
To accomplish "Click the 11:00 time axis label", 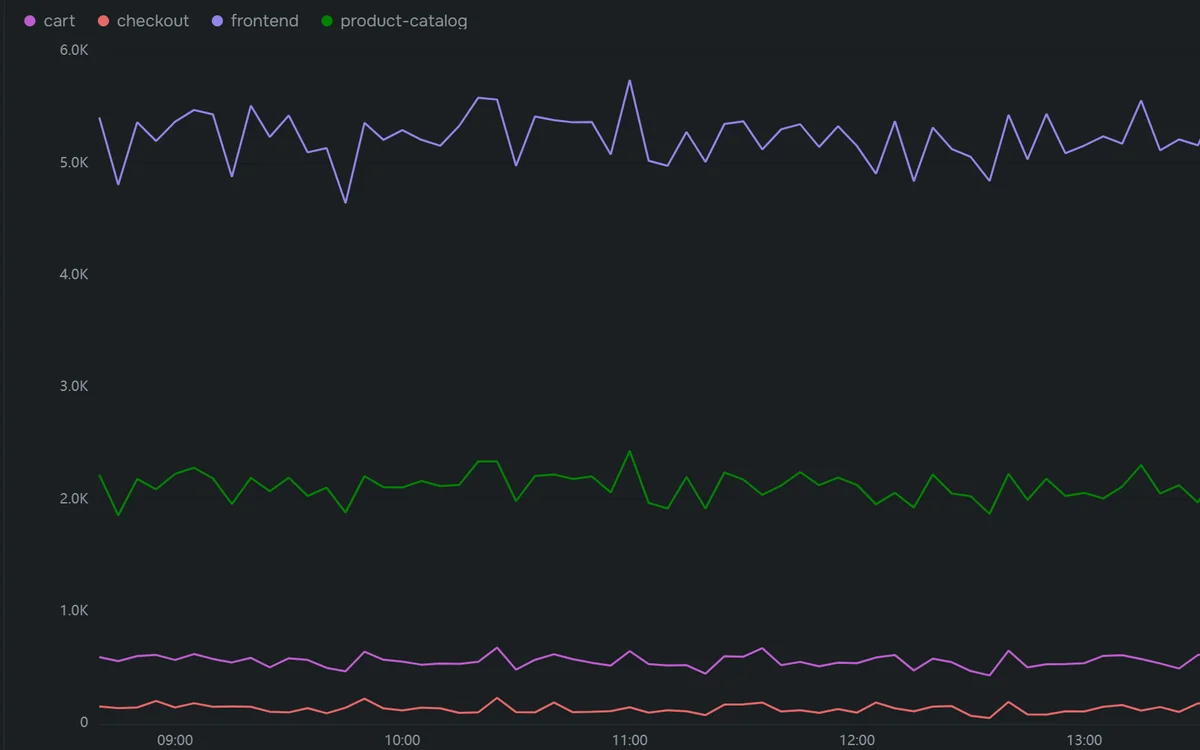I will click(629, 741).
